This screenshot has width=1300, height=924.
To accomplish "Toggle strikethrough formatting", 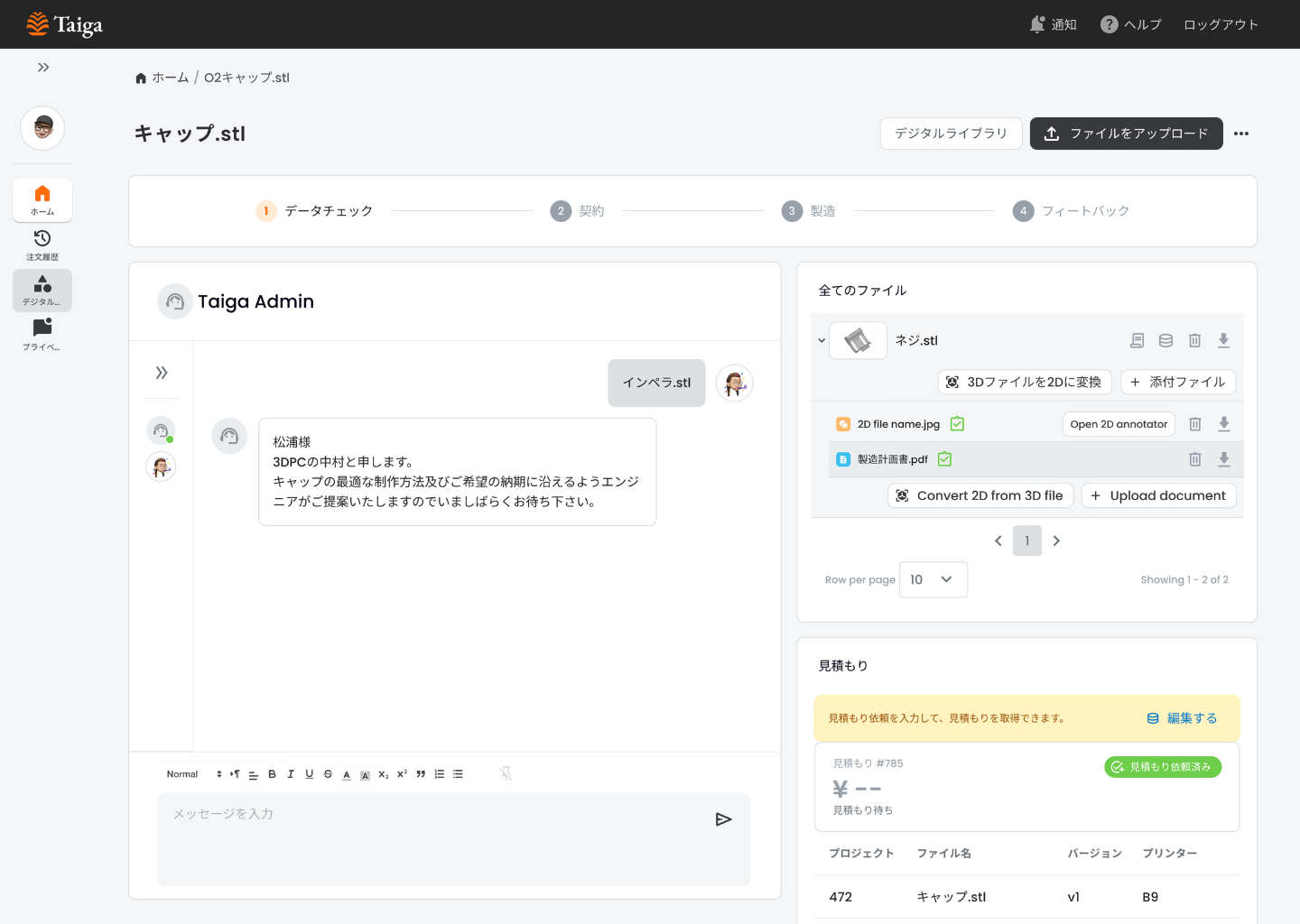I will (328, 774).
